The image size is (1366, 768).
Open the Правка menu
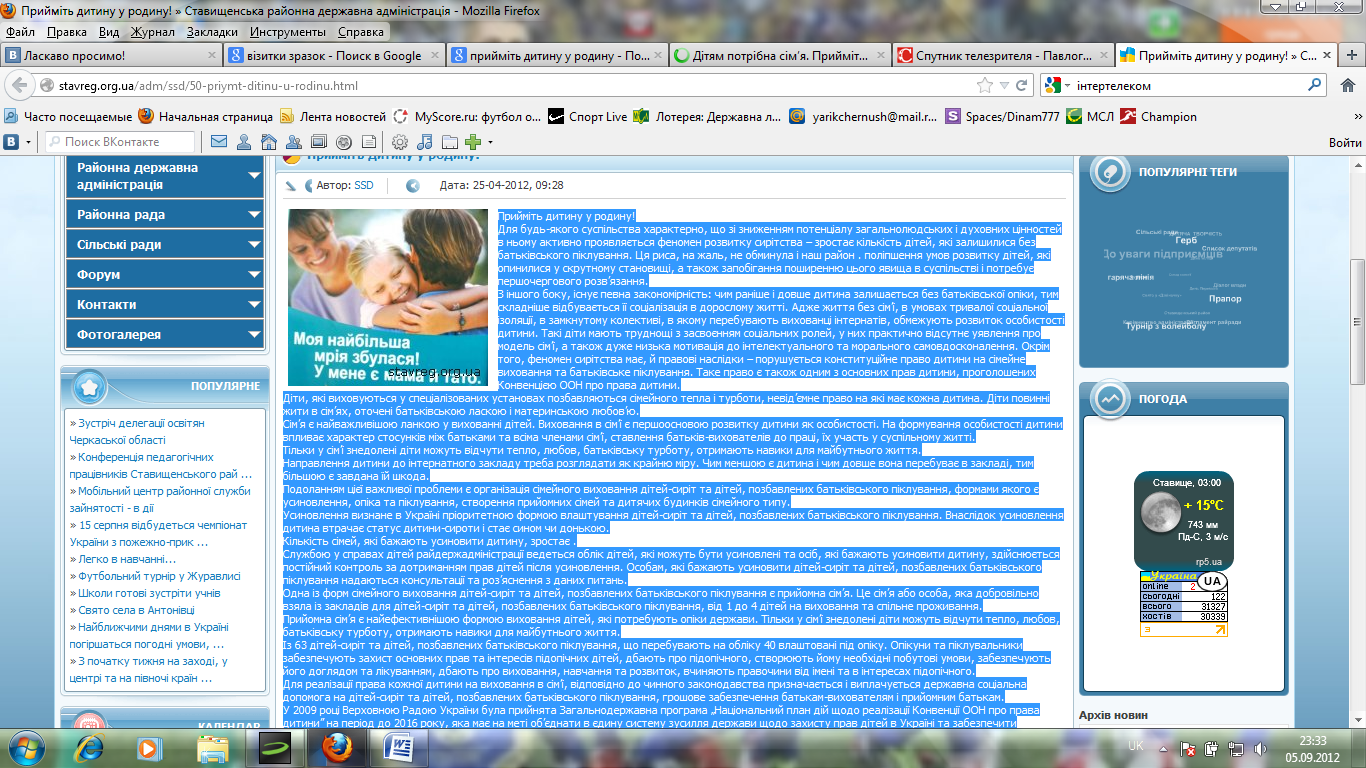[x=68, y=32]
